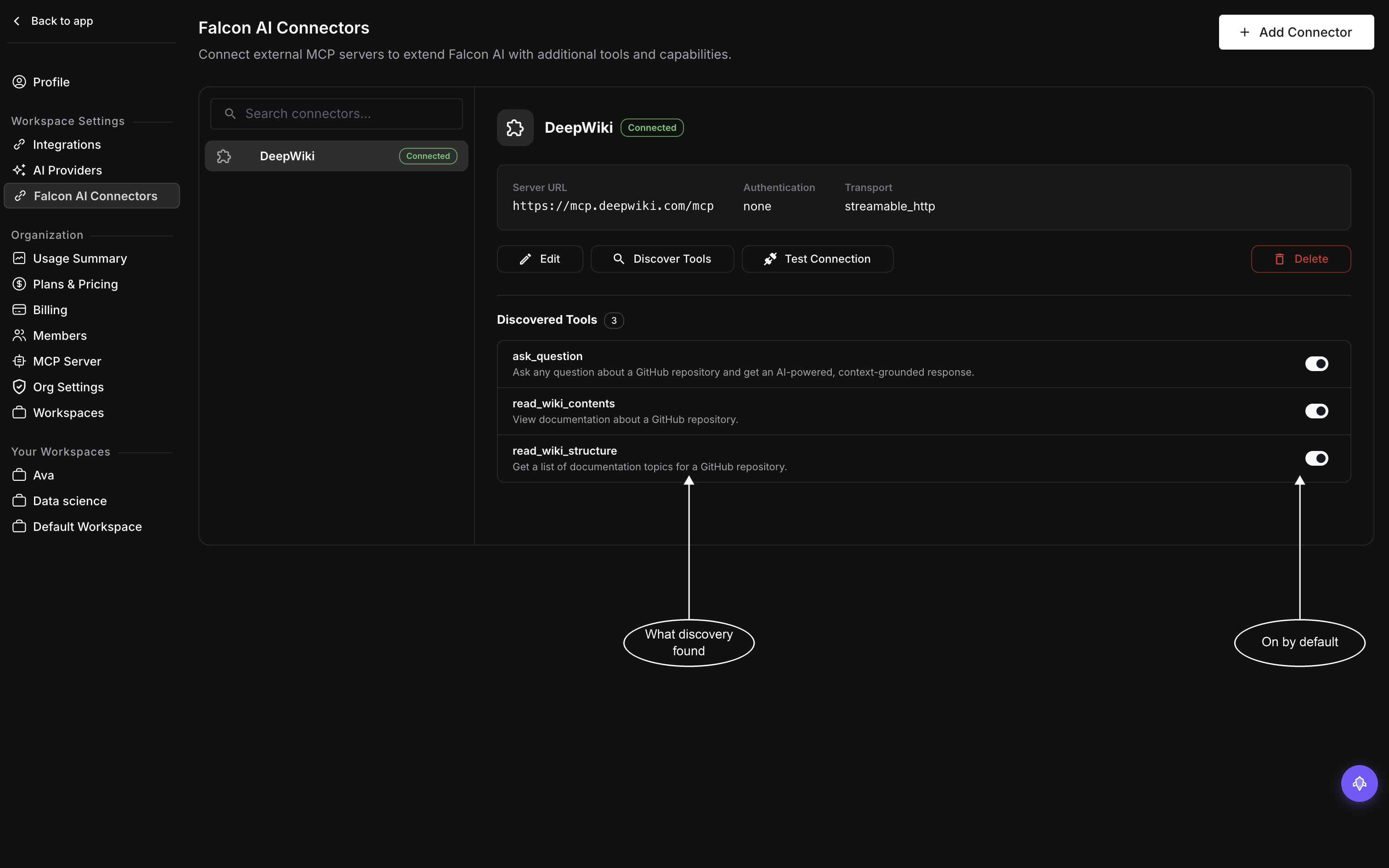Click the Integrations link icon
The image size is (1389, 868).
tap(19, 145)
